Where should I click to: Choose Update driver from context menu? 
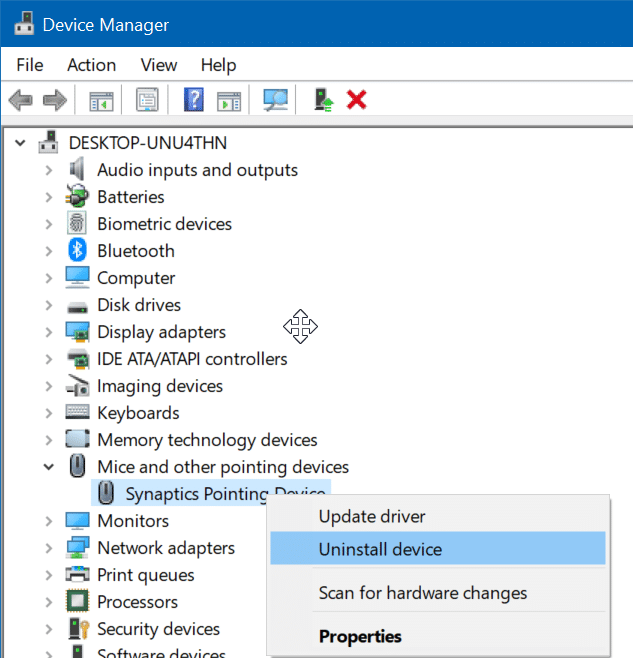click(438, 516)
